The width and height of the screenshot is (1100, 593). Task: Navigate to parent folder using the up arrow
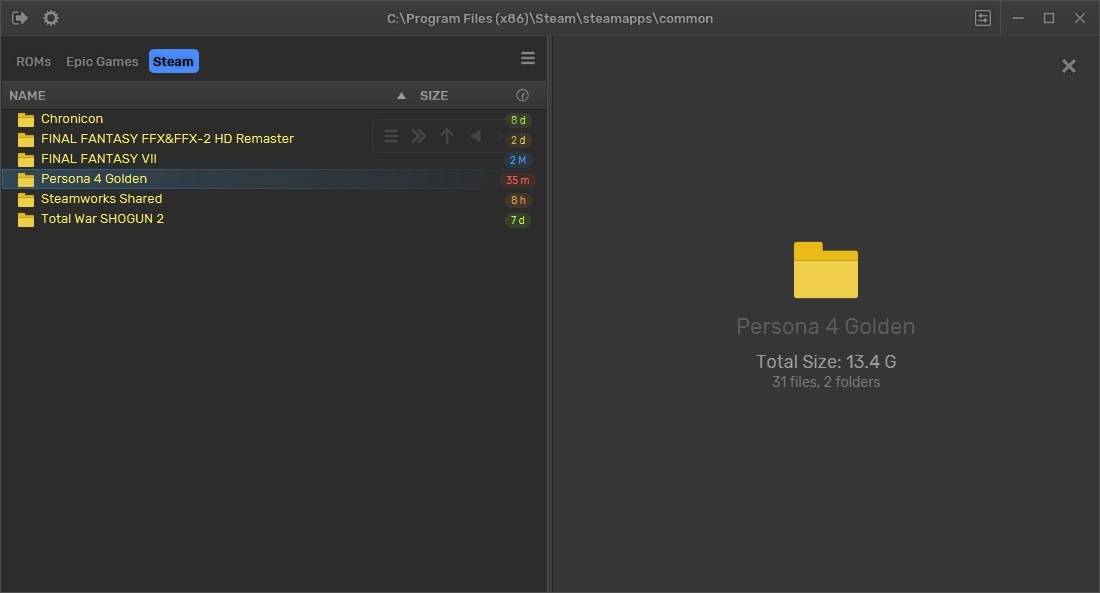[446, 136]
